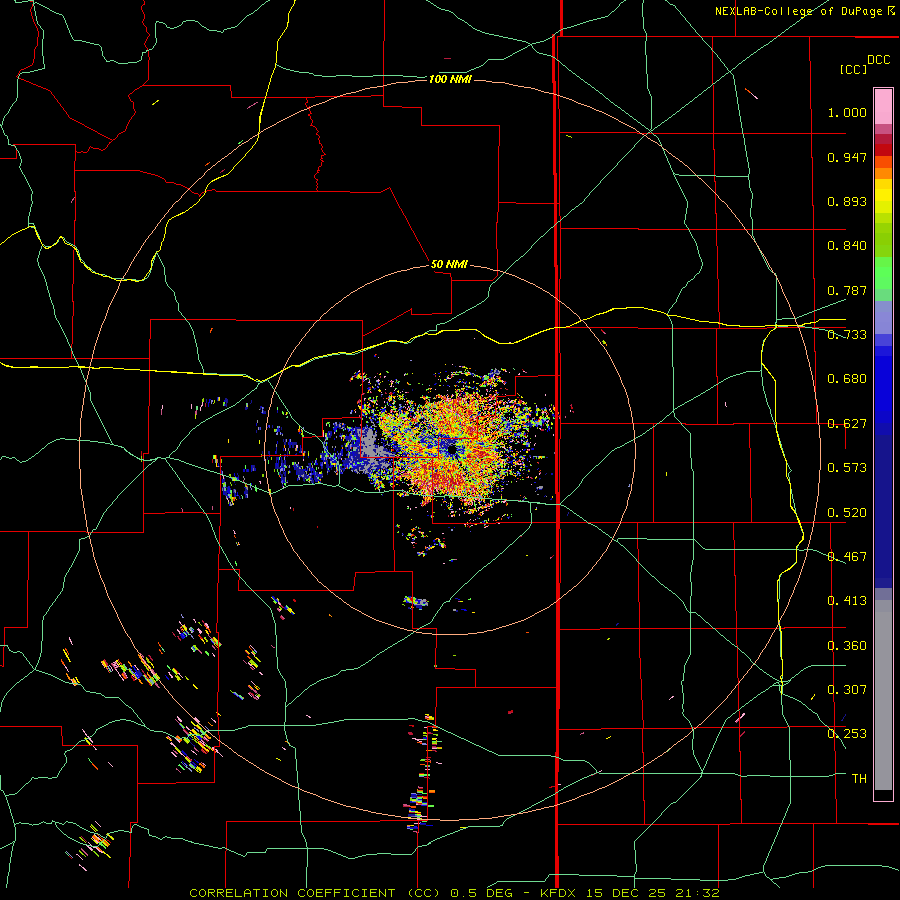Select the 0.733 scale value
This screenshot has width=900, height=900.
(847, 335)
